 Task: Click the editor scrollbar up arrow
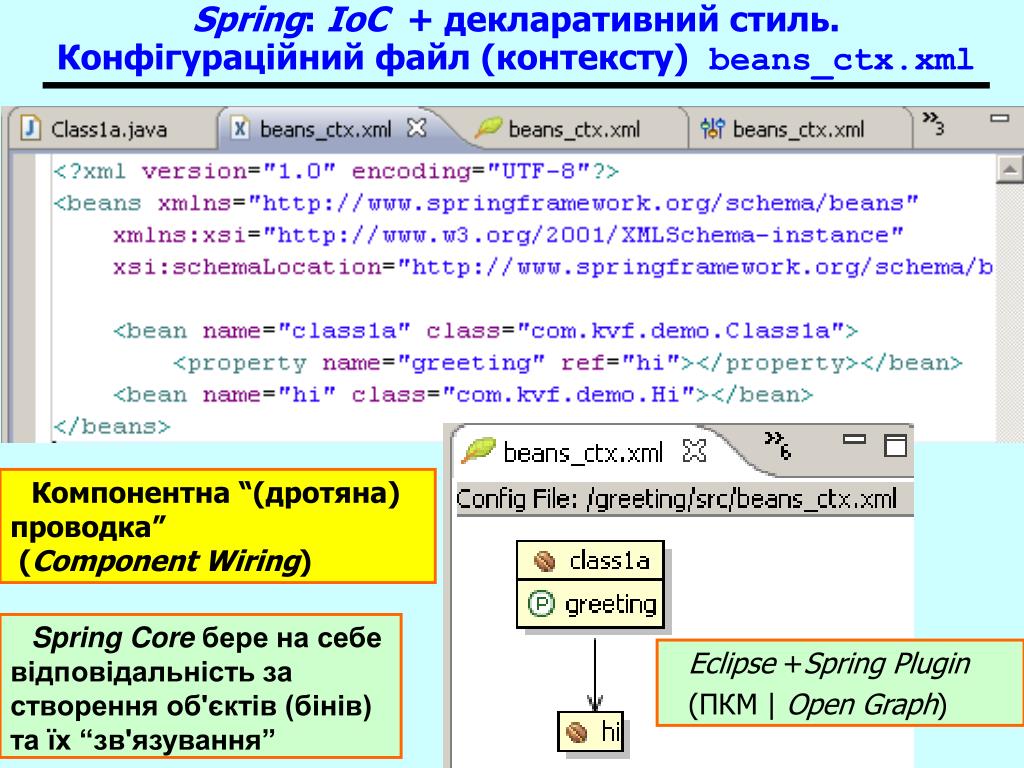[x=1009, y=170]
